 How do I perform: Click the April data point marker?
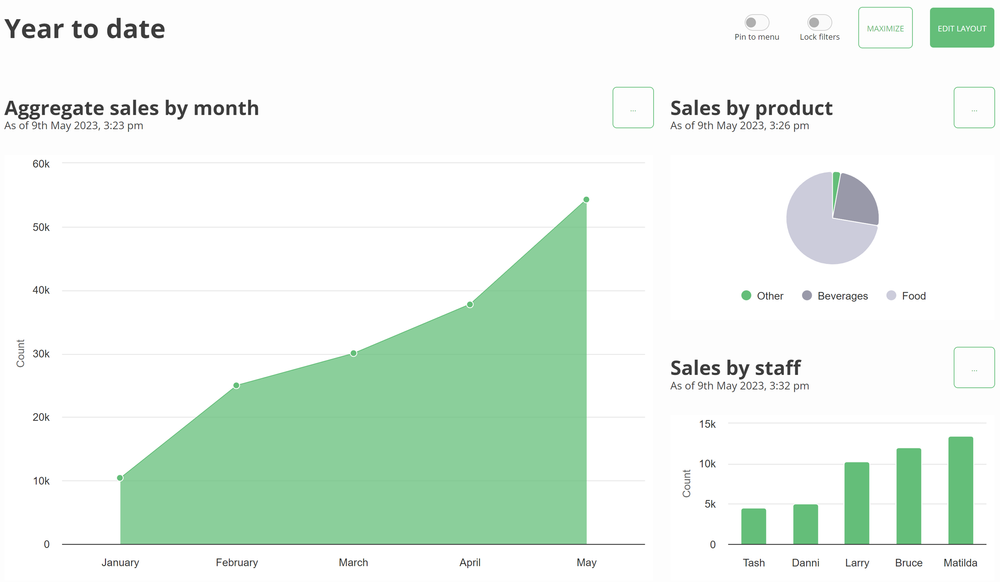pyautogui.click(x=470, y=304)
